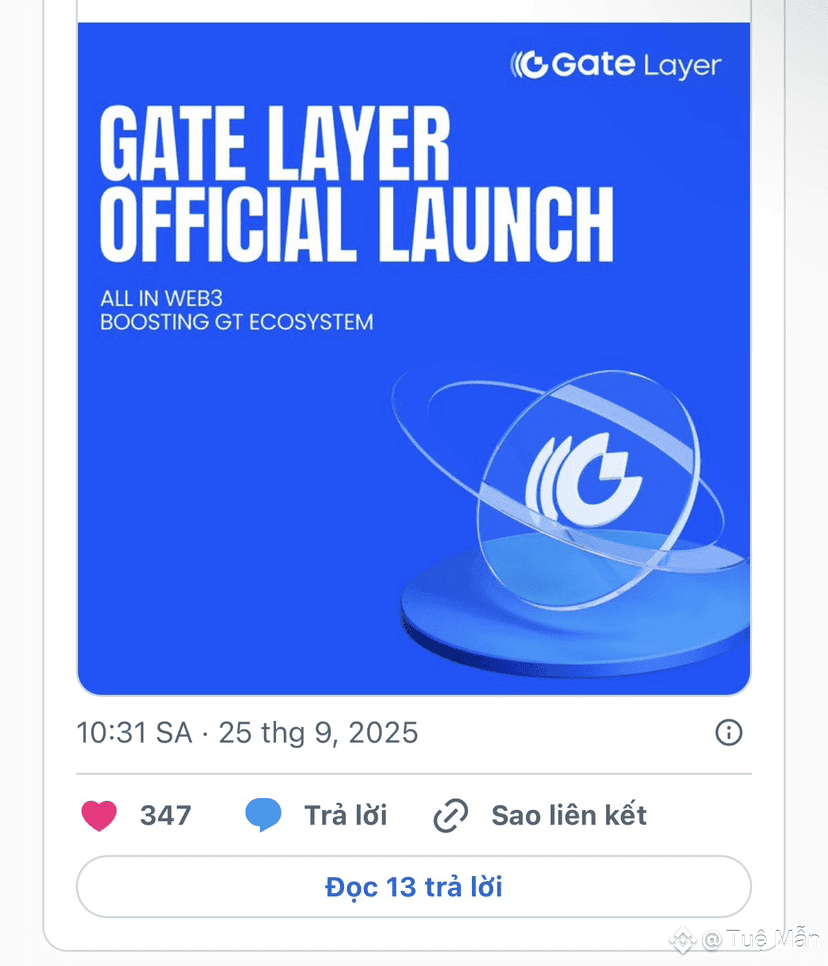This screenshot has width=828, height=966.
Task: Click the timestamp 10:31 SA · 25 thg 9, 2025
Action: 247,733
